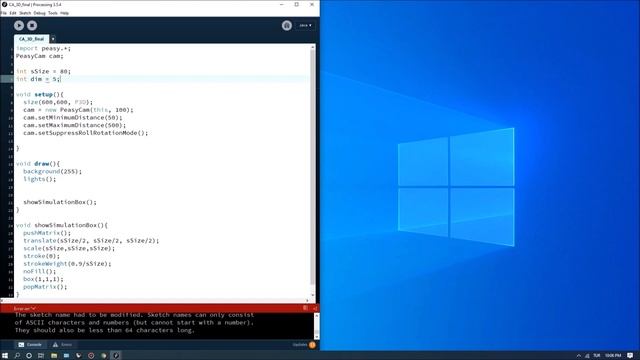This screenshot has width=640, height=360.
Task: Click the taskbar clock
Action: pos(613,356)
